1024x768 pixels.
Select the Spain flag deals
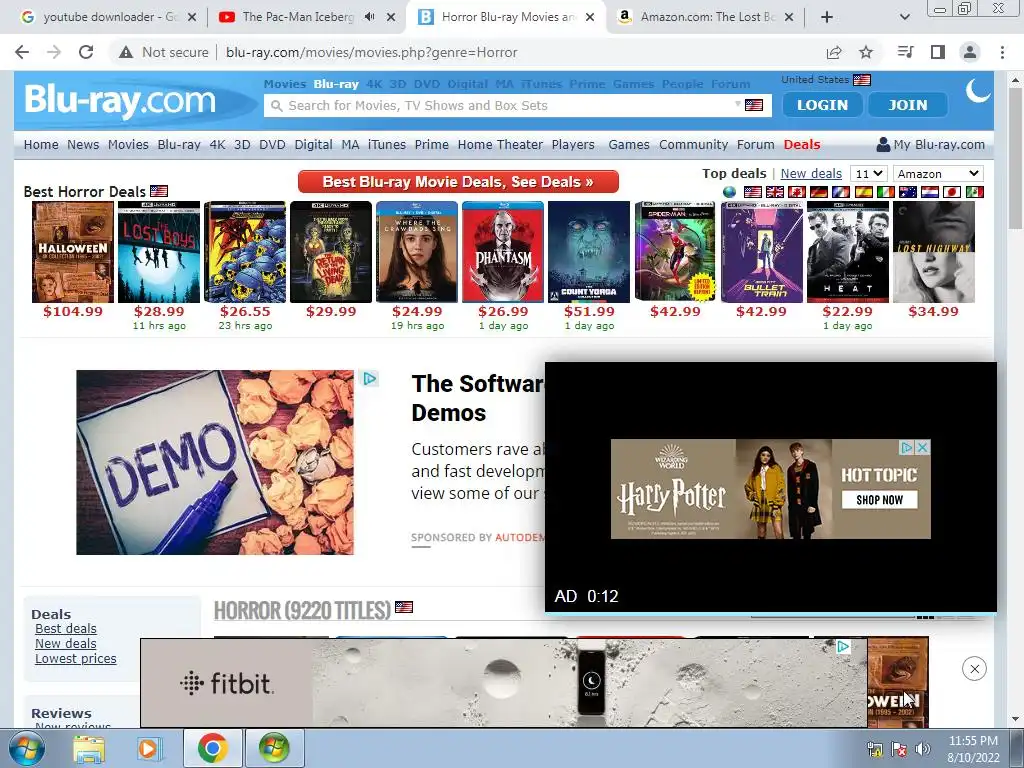(x=863, y=192)
